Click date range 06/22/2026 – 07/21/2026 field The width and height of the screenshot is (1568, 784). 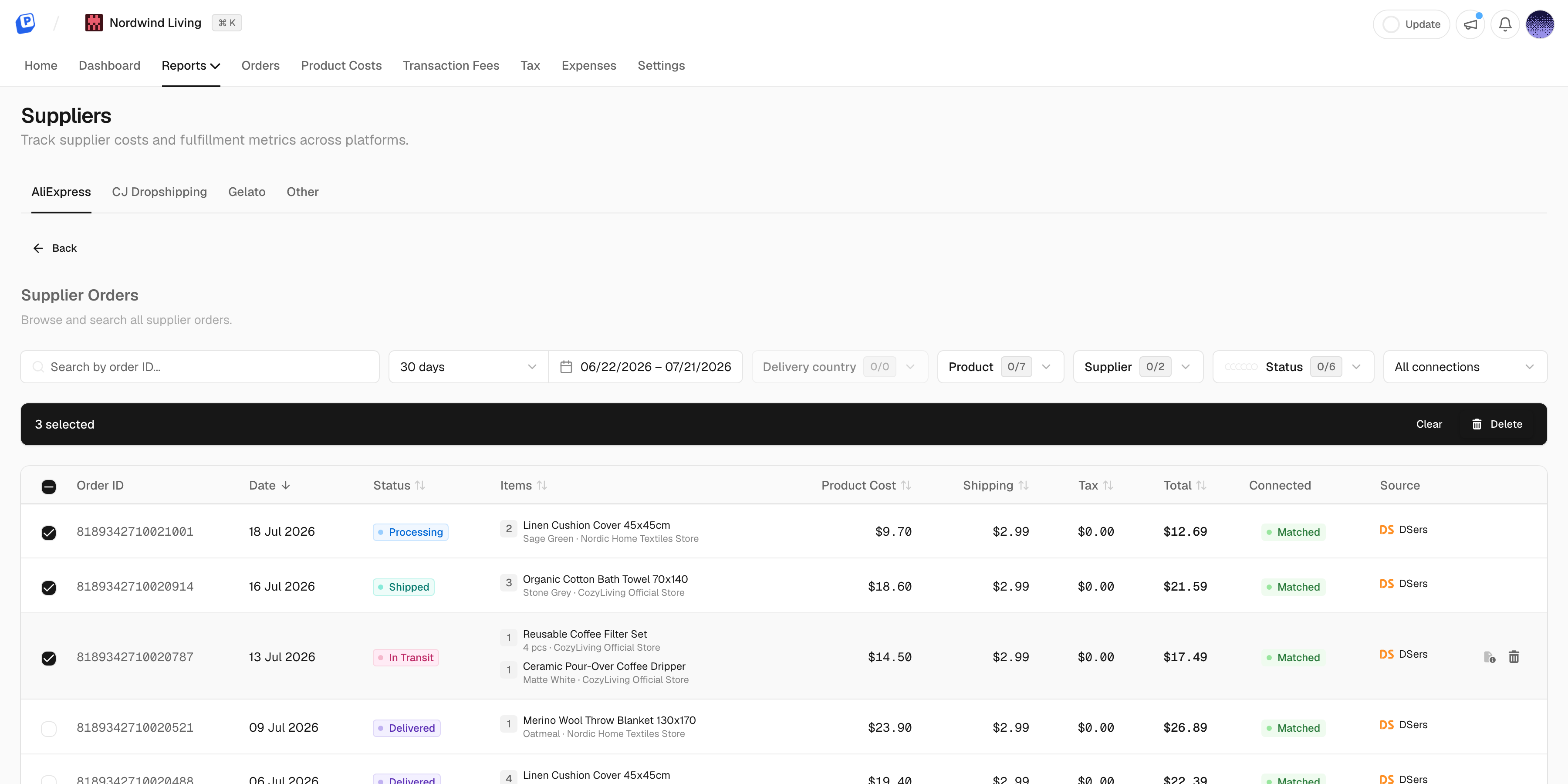tap(645, 367)
